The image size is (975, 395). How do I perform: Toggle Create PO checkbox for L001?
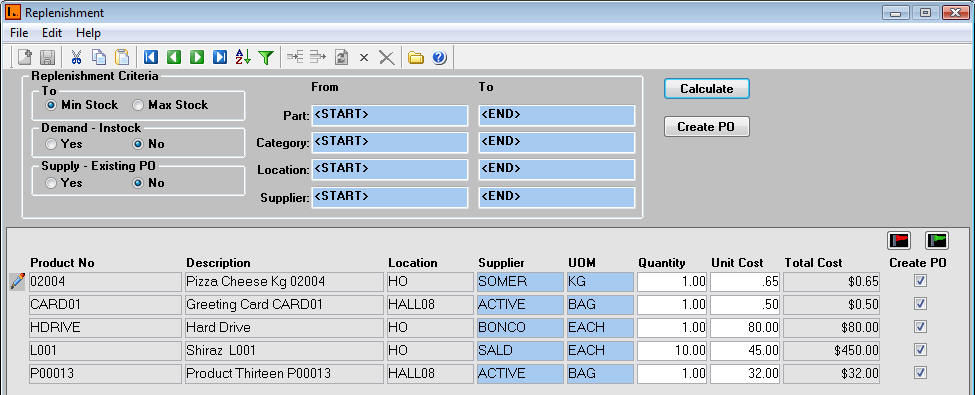tap(920, 350)
